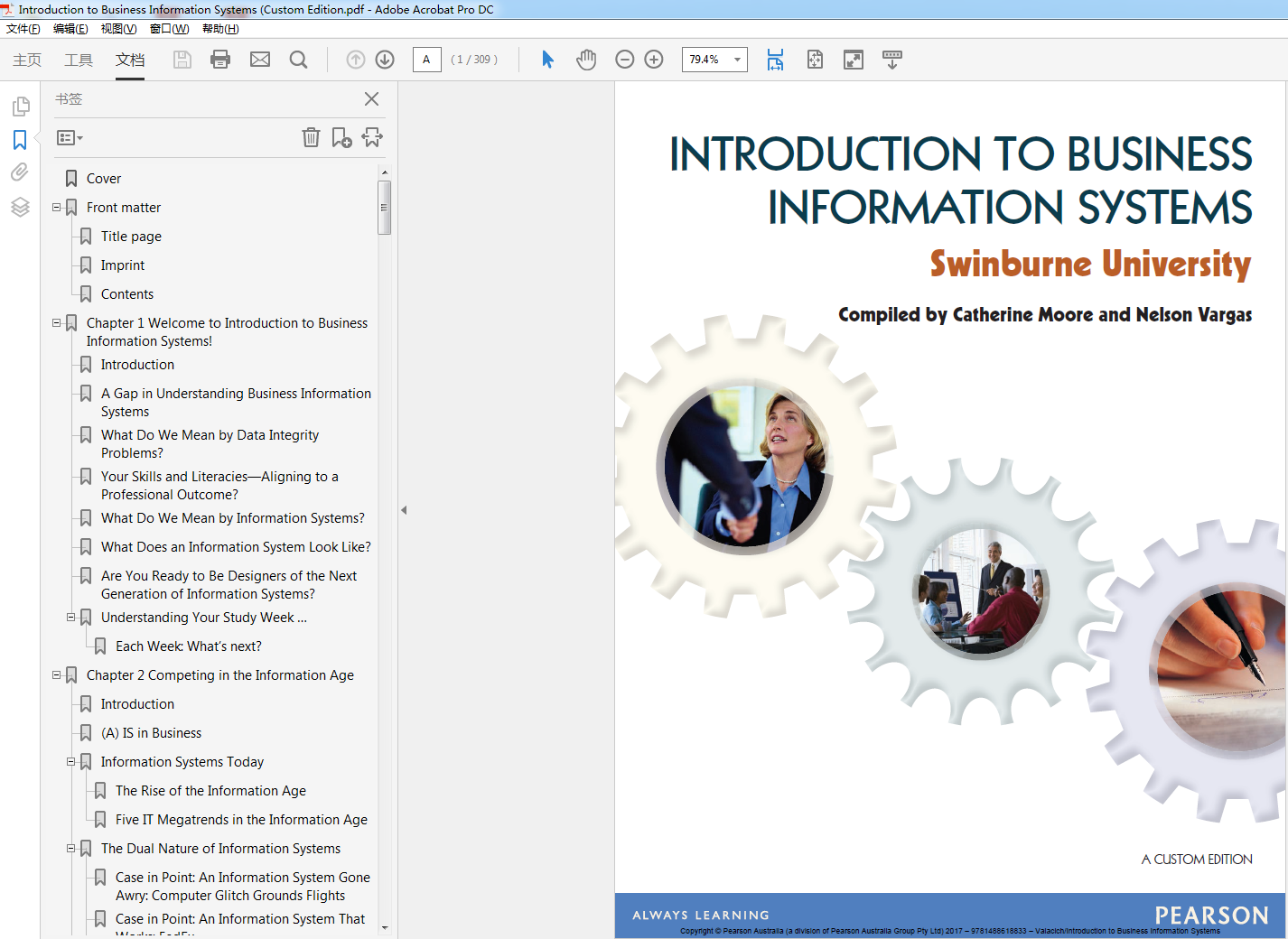Click the page number input field
Image resolution: width=1288 pixels, height=939 pixels.
click(426, 60)
